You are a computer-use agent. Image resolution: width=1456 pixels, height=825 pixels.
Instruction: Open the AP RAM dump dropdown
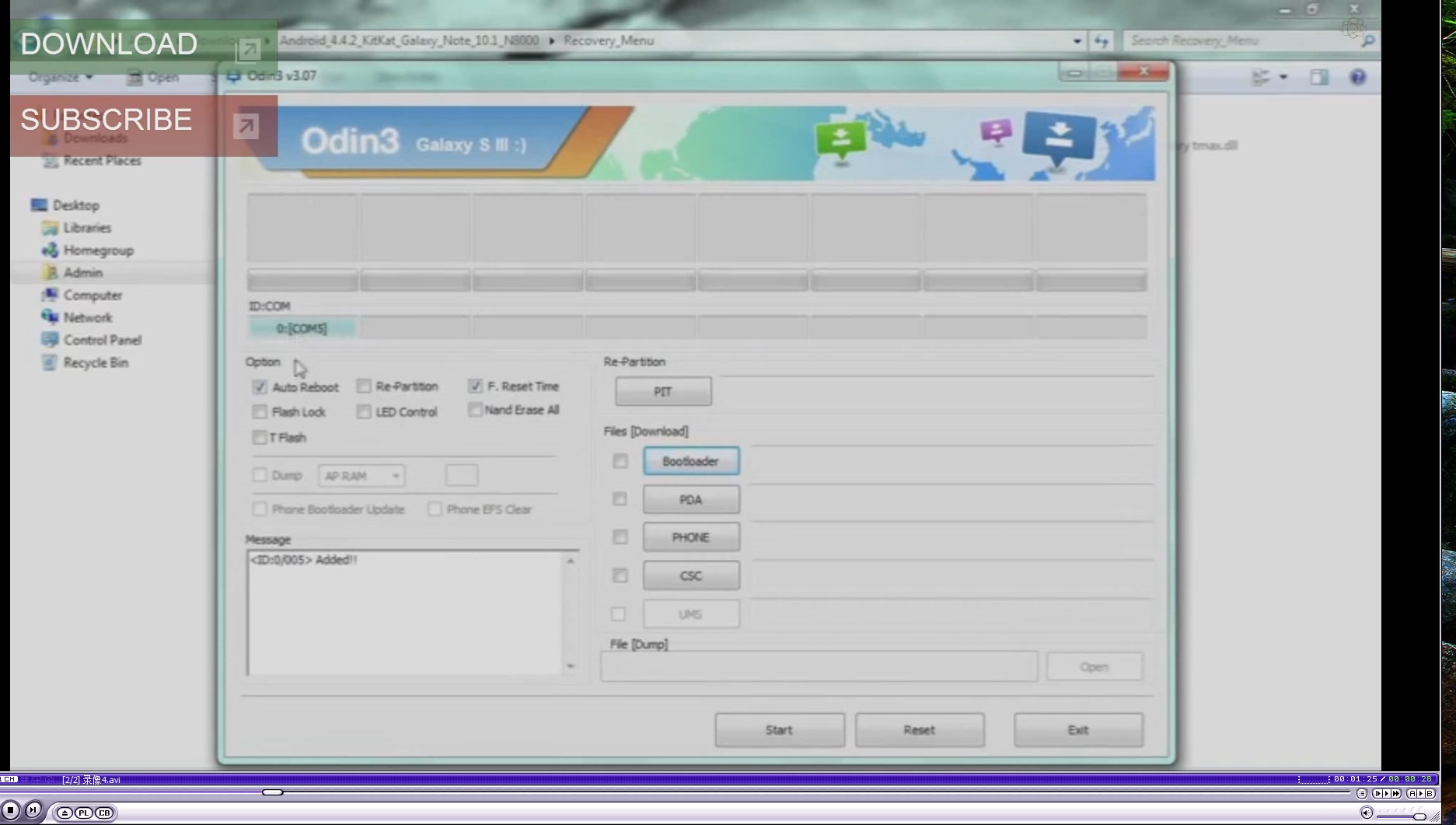point(361,476)
